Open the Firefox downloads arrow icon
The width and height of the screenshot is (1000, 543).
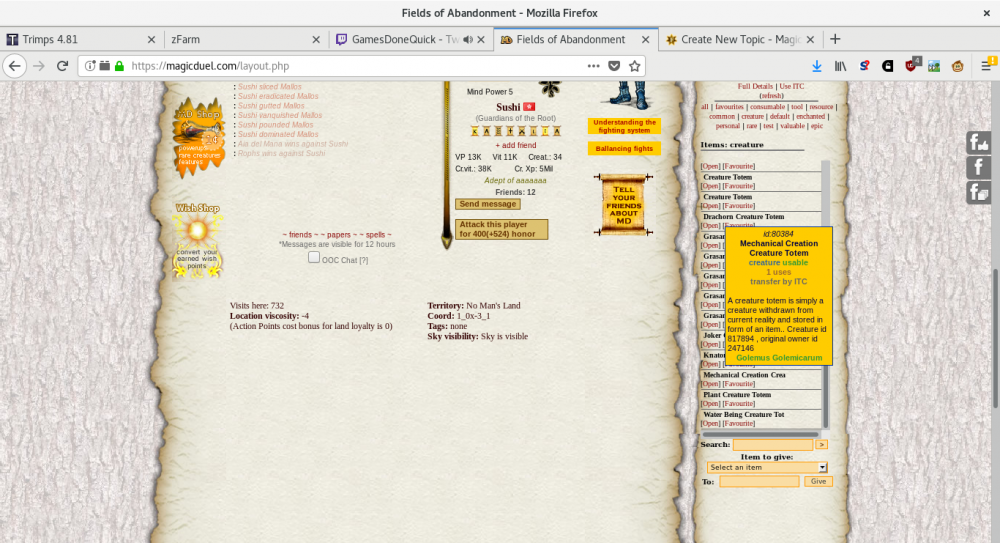816,66
